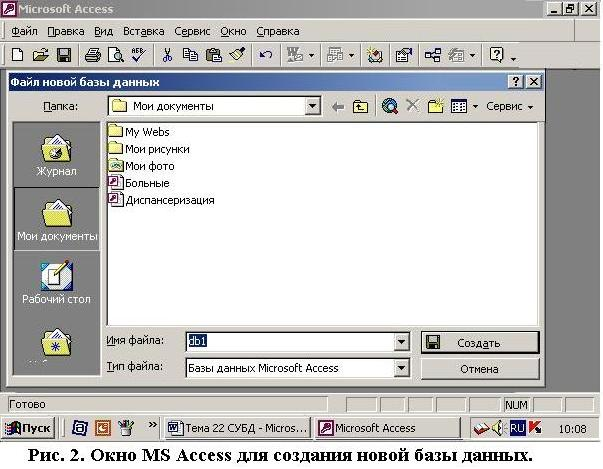Screen dimensions: 603x469
Task: Go up one folder level
Action: [x=360, y=106]
